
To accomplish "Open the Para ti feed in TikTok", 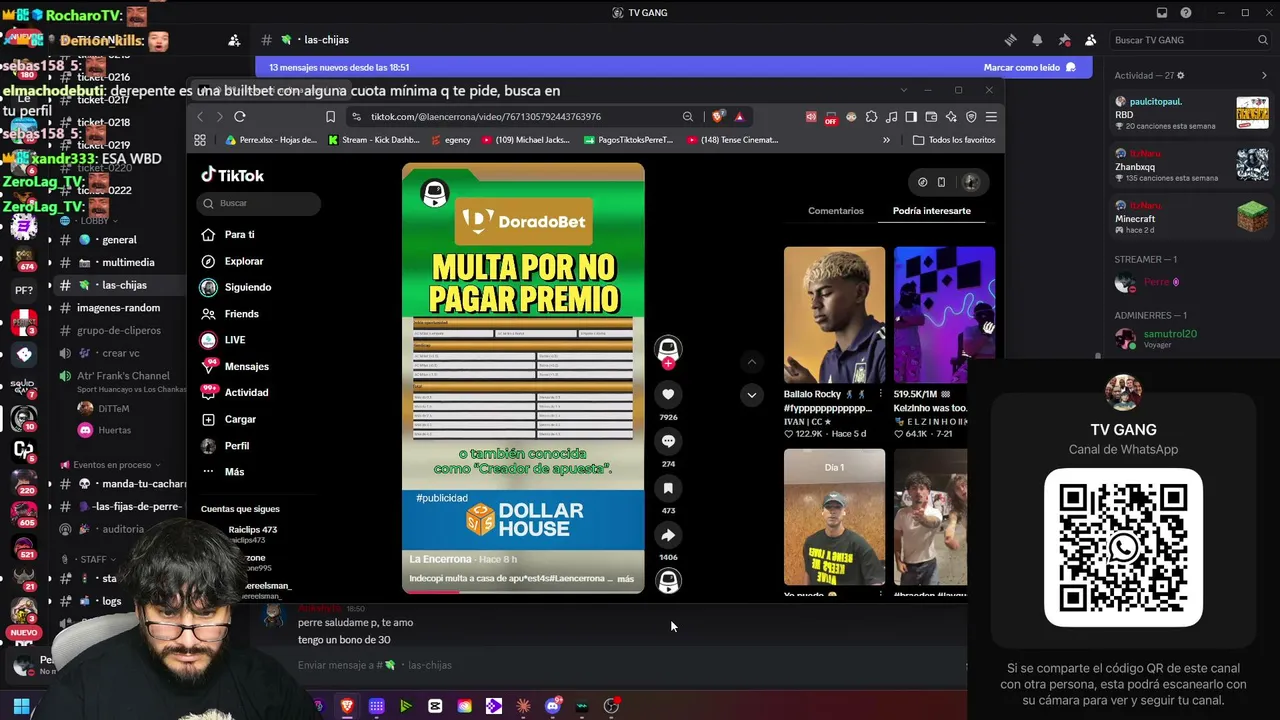I will point(239,235).
